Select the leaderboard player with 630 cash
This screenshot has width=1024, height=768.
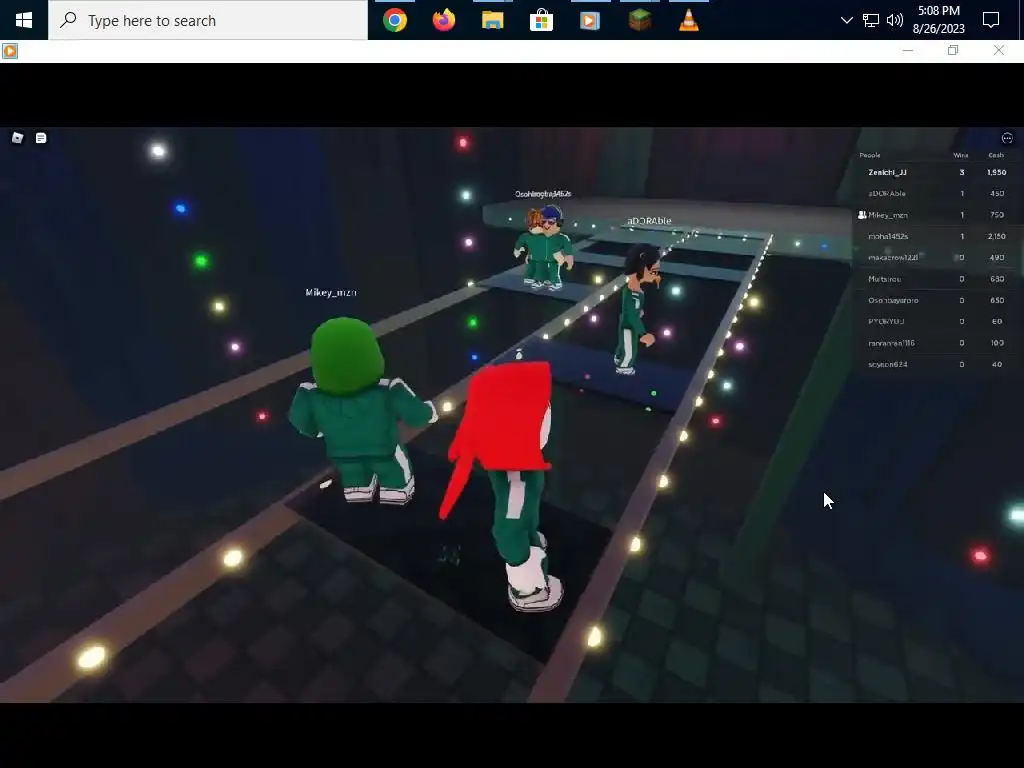click(x=935, y=279)
